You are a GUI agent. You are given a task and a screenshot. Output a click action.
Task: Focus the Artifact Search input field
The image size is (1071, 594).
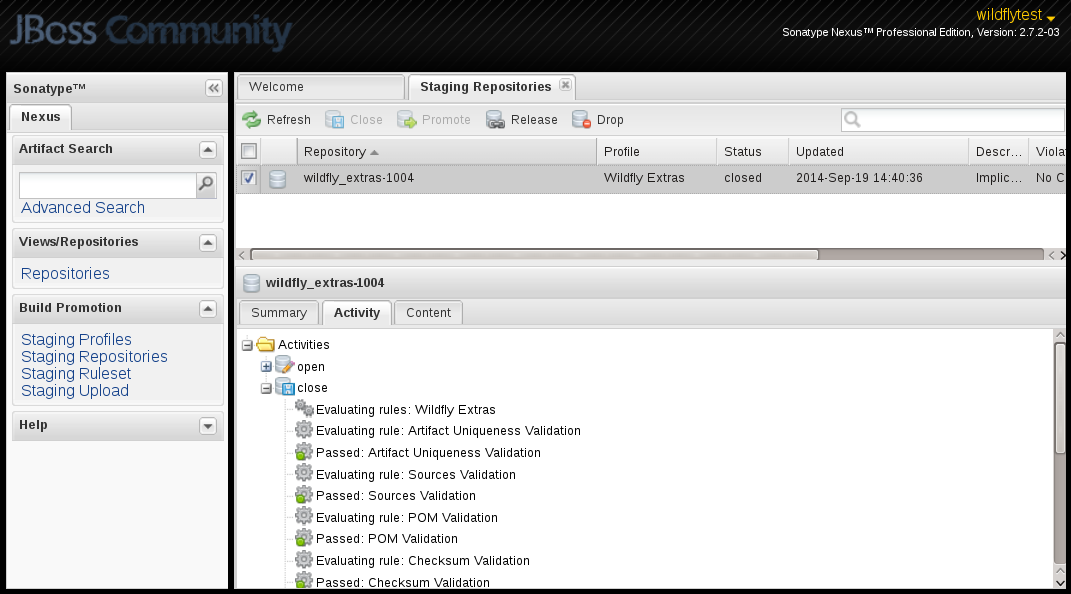pyautogui.click(x=108, y=185)
